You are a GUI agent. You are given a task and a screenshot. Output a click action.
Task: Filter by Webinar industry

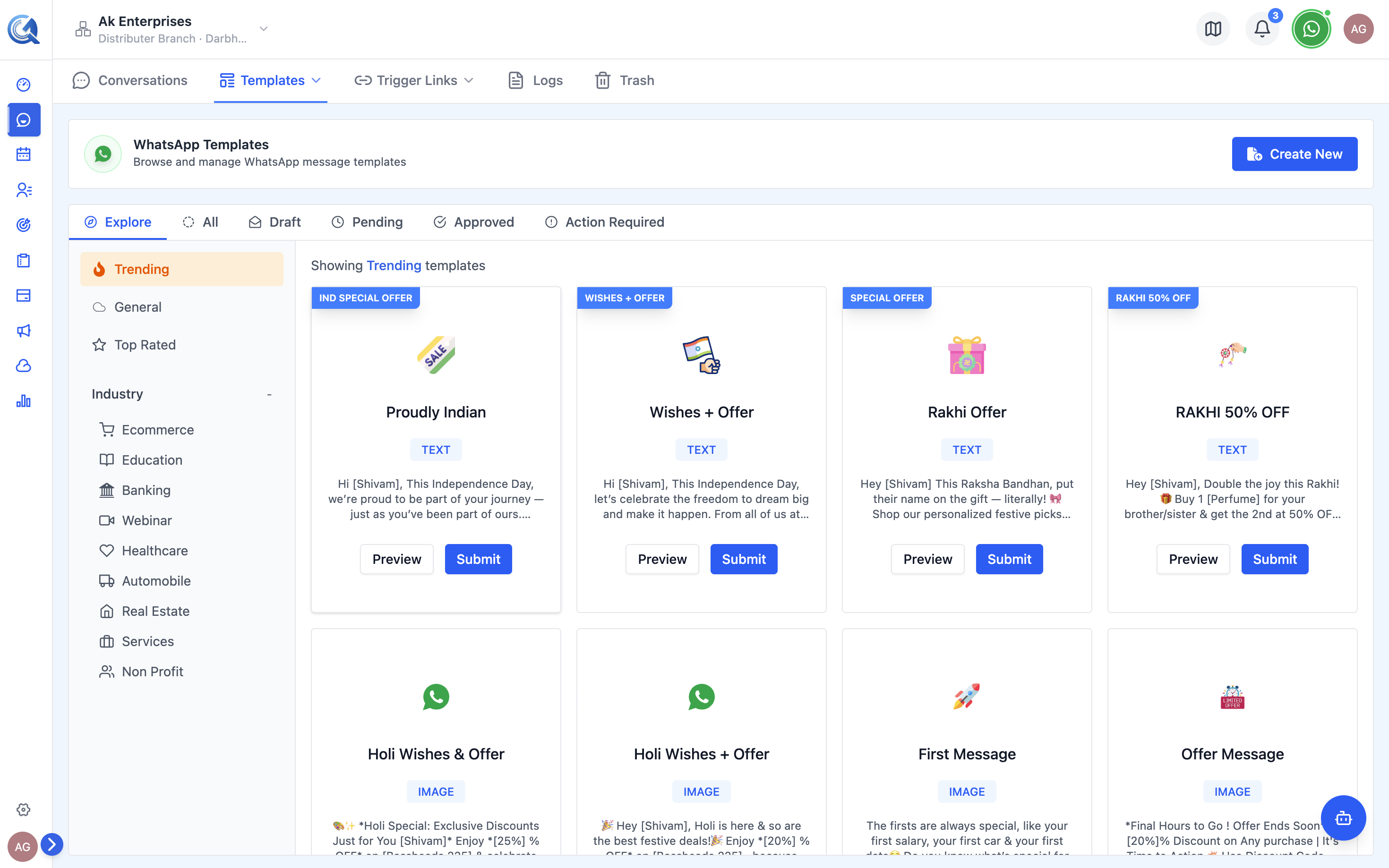pos(136,521)
